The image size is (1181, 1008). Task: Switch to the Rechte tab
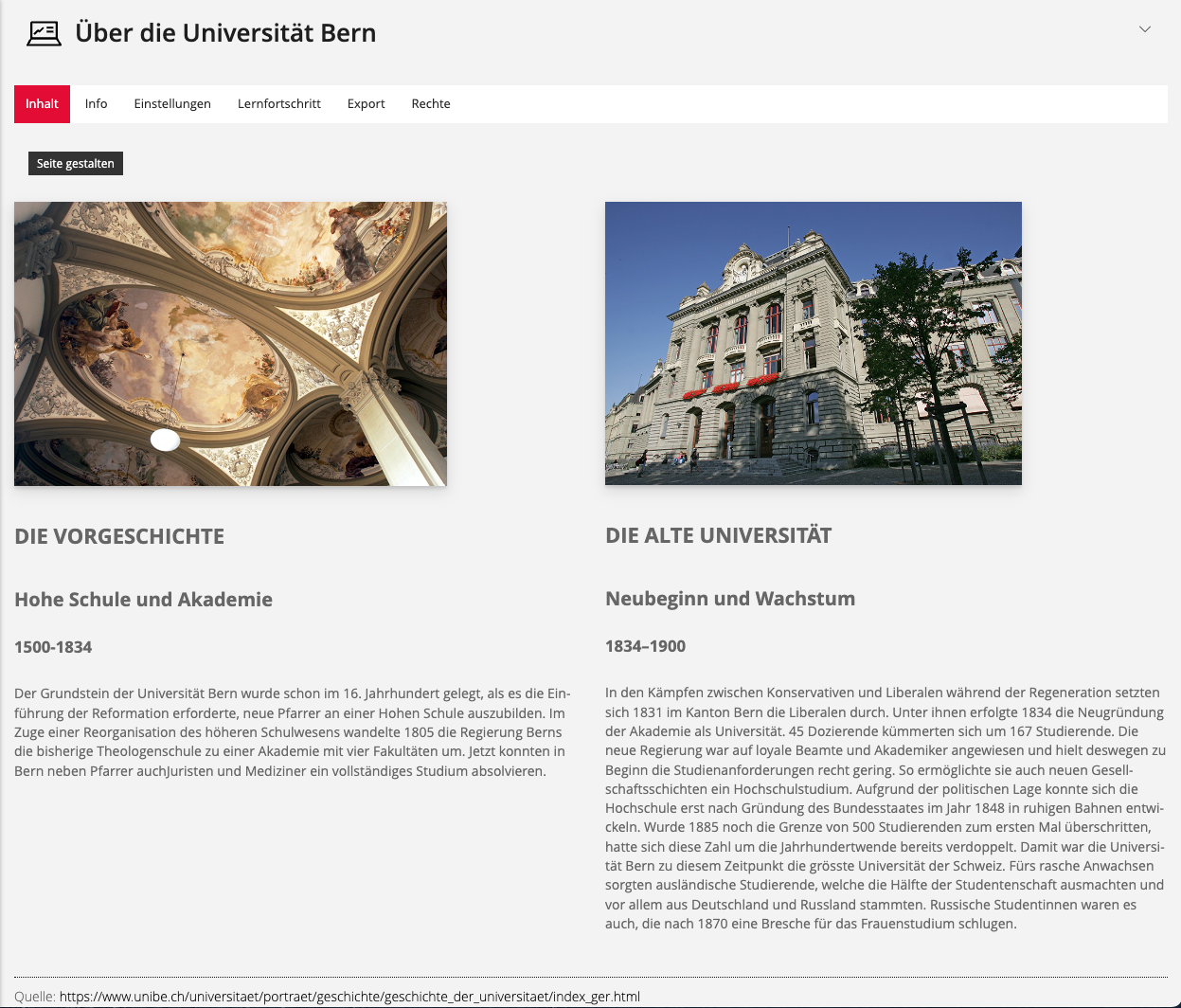click(x=431, y=104)
